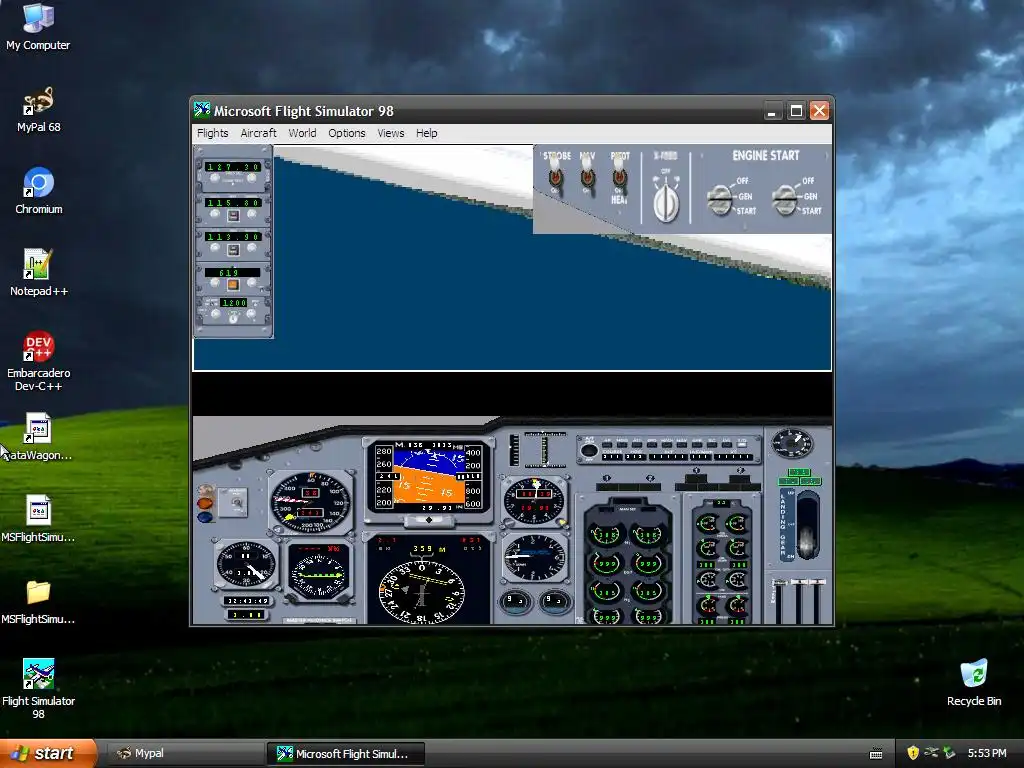Click the keyboard tray icon
The image size is (1024, 768).
pos(876,754)
